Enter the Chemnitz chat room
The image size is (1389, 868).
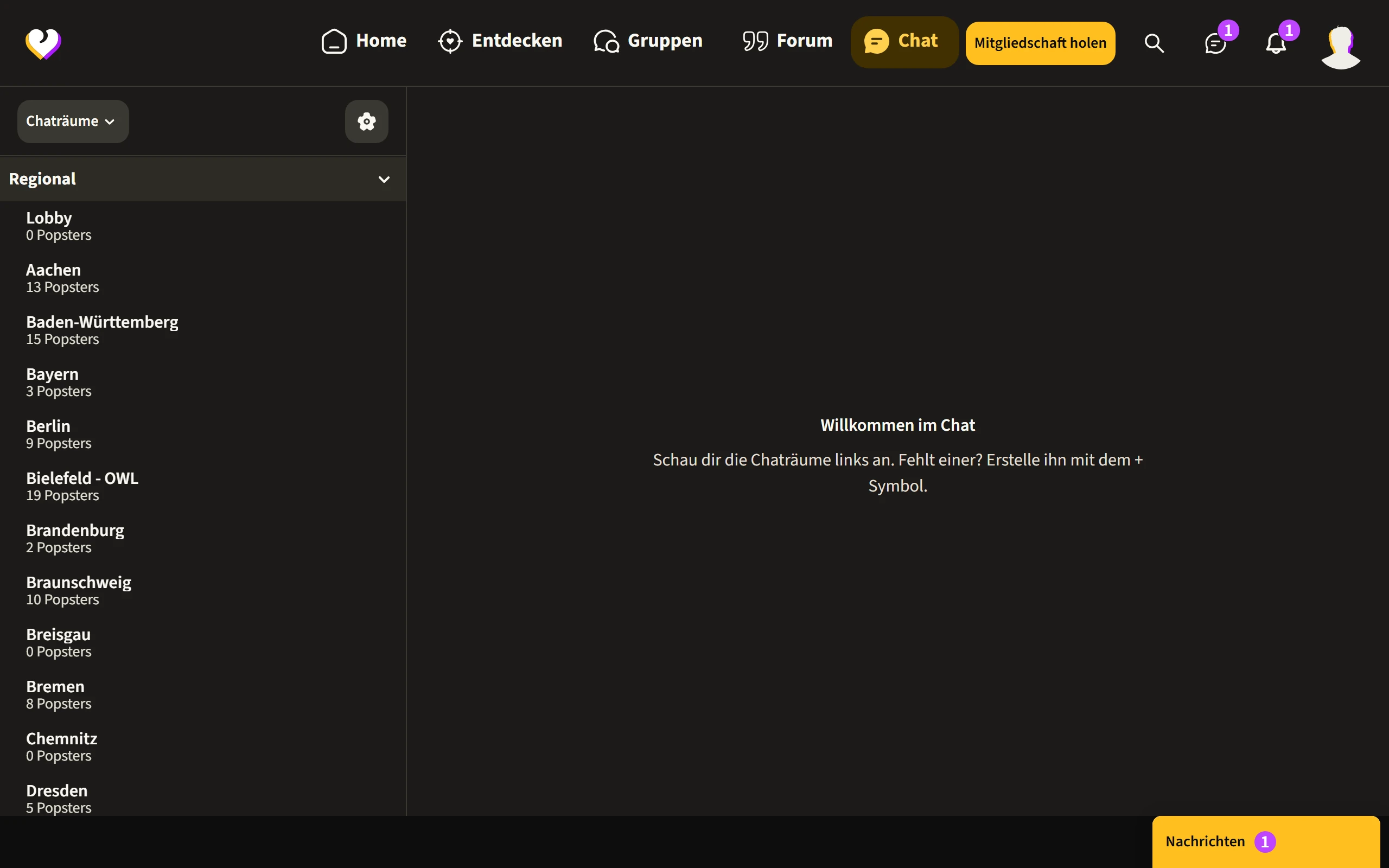coord(203,748)
